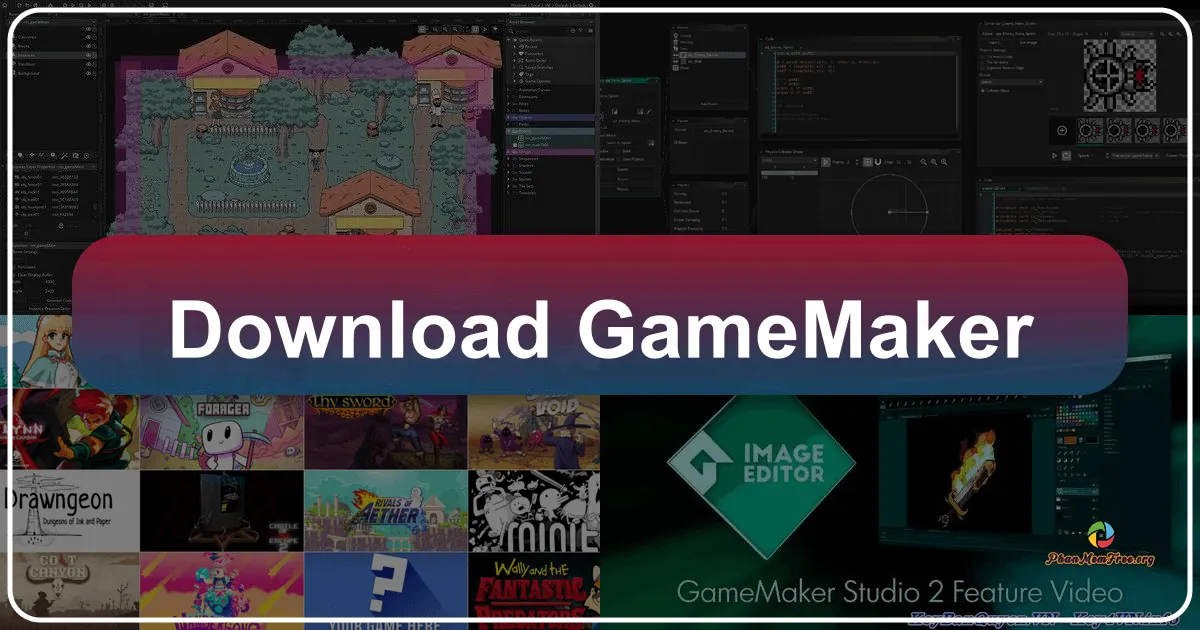The height and width of the screenshot is (630, 1200).
Task: Open the collision shape type dropdown
Action: 788,159
